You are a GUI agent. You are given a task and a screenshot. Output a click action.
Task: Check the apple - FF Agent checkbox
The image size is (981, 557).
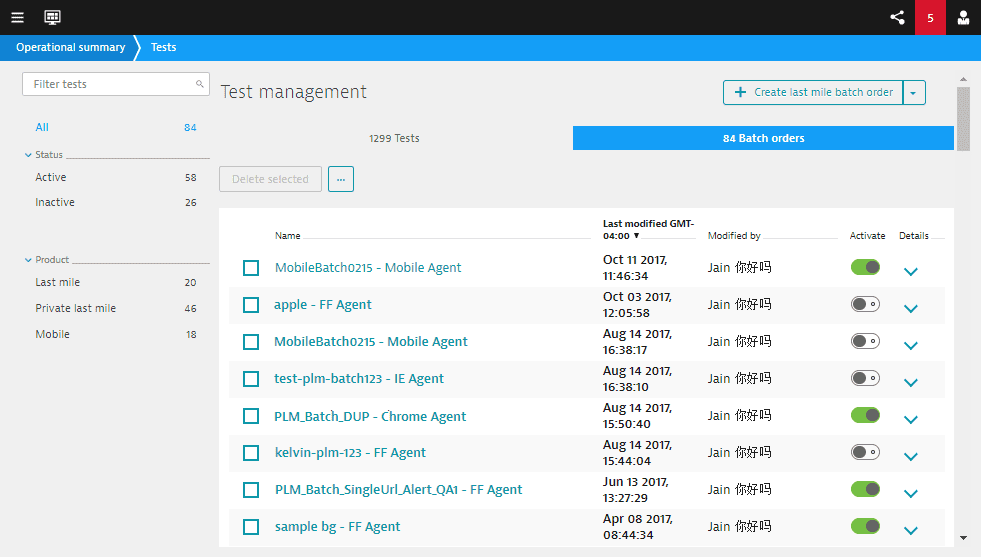click(251, 305)
